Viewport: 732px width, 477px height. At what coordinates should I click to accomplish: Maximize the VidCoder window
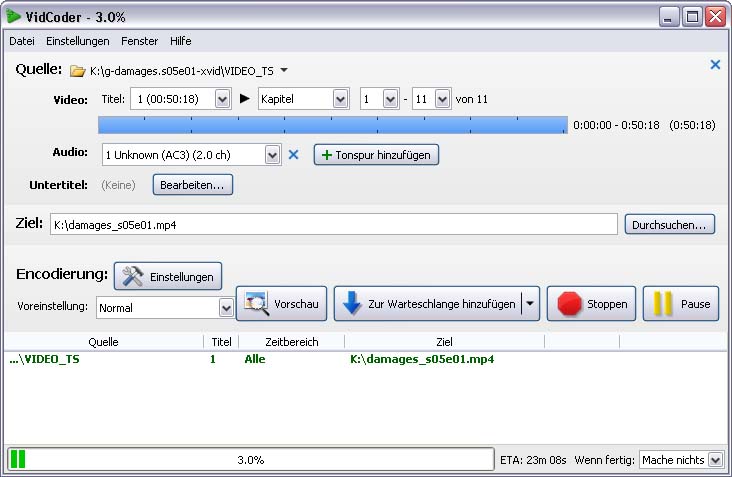point(692,17)
